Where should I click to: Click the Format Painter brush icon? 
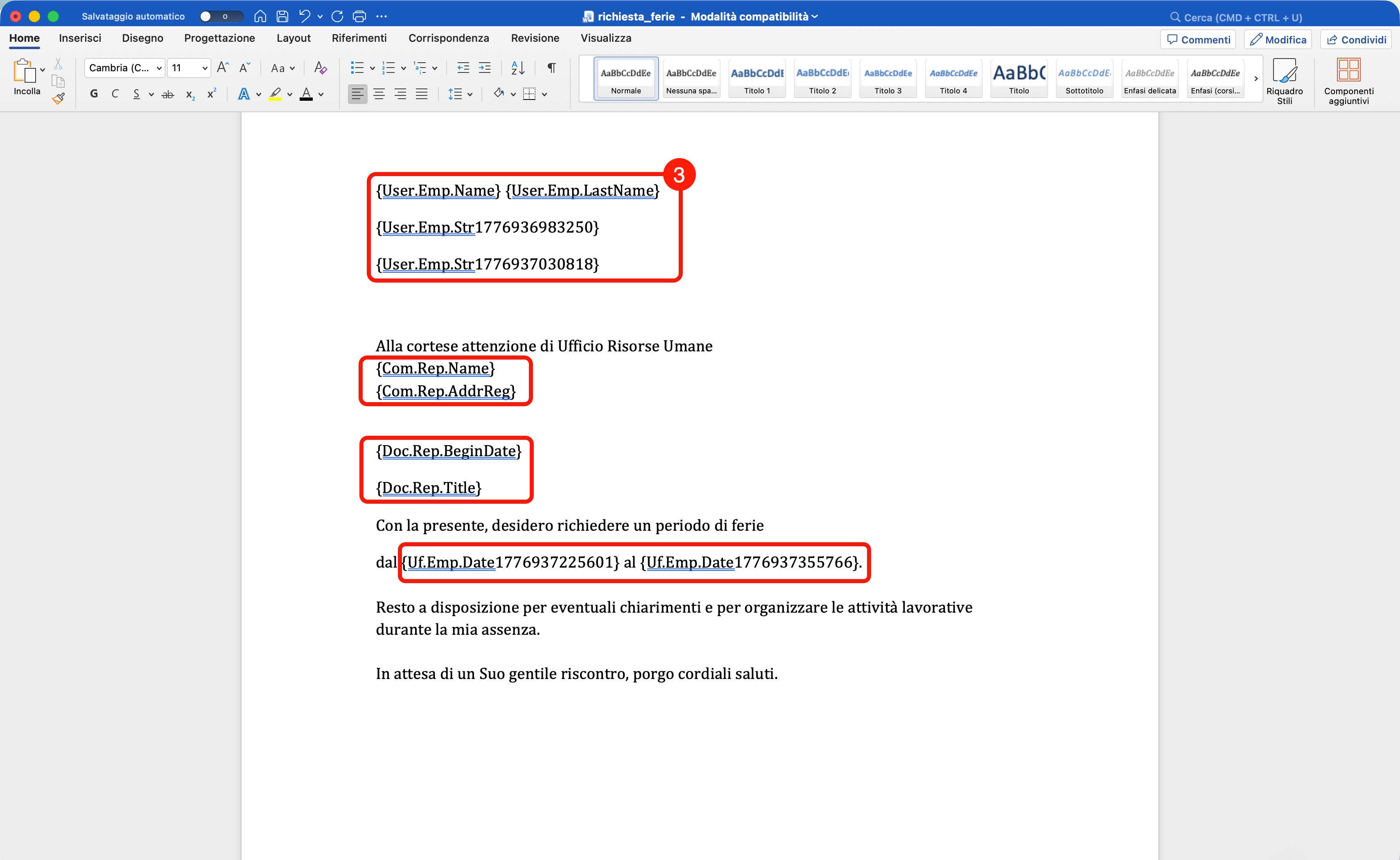click(x=58, y=98)
